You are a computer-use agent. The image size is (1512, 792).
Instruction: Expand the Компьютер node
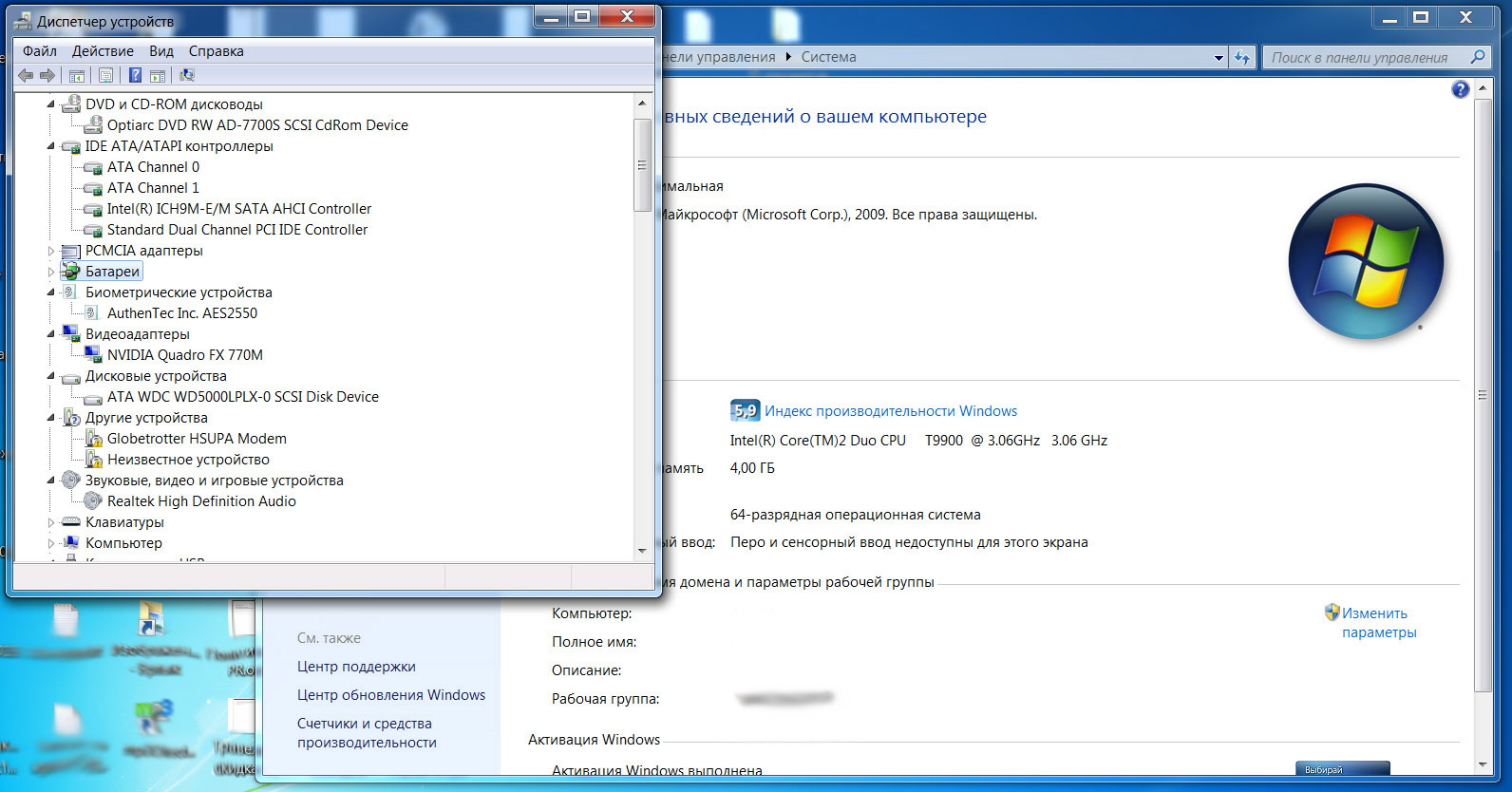[51, 543]
